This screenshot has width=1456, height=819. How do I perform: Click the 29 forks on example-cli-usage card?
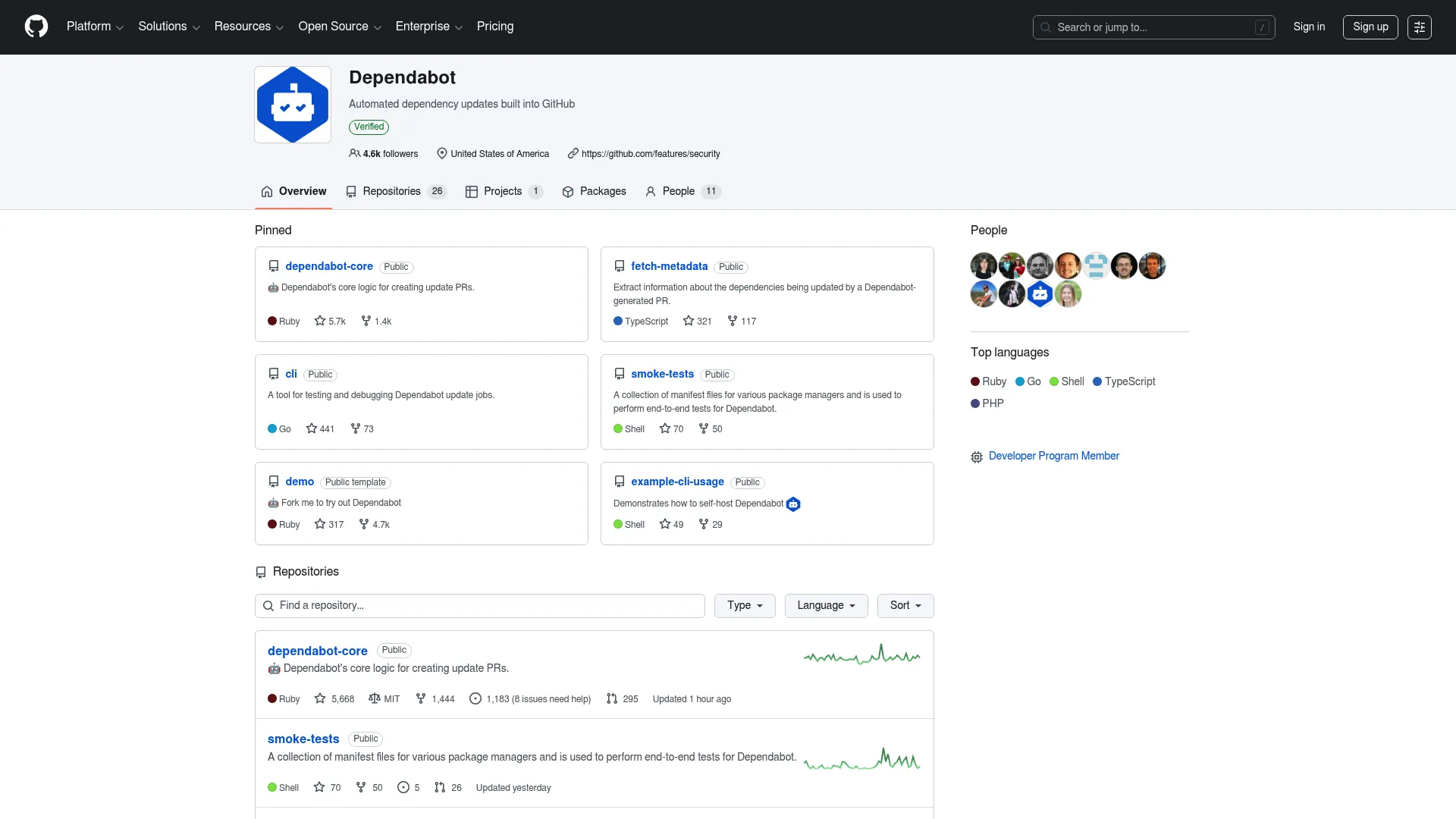[711, 524]
